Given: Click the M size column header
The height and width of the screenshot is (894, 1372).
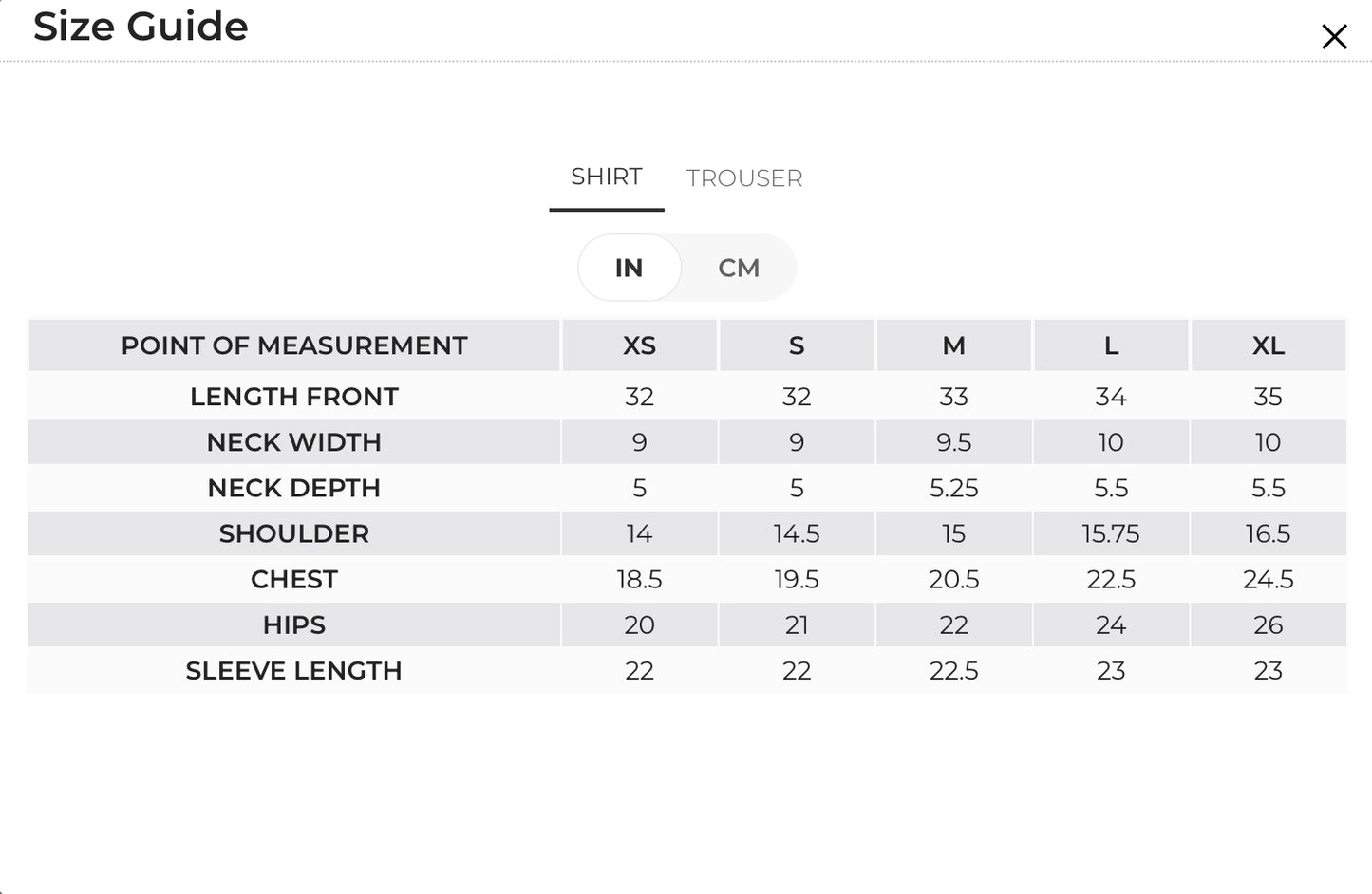Looking at the screenshot, I should pyautogui.click(x=954, y=345).
